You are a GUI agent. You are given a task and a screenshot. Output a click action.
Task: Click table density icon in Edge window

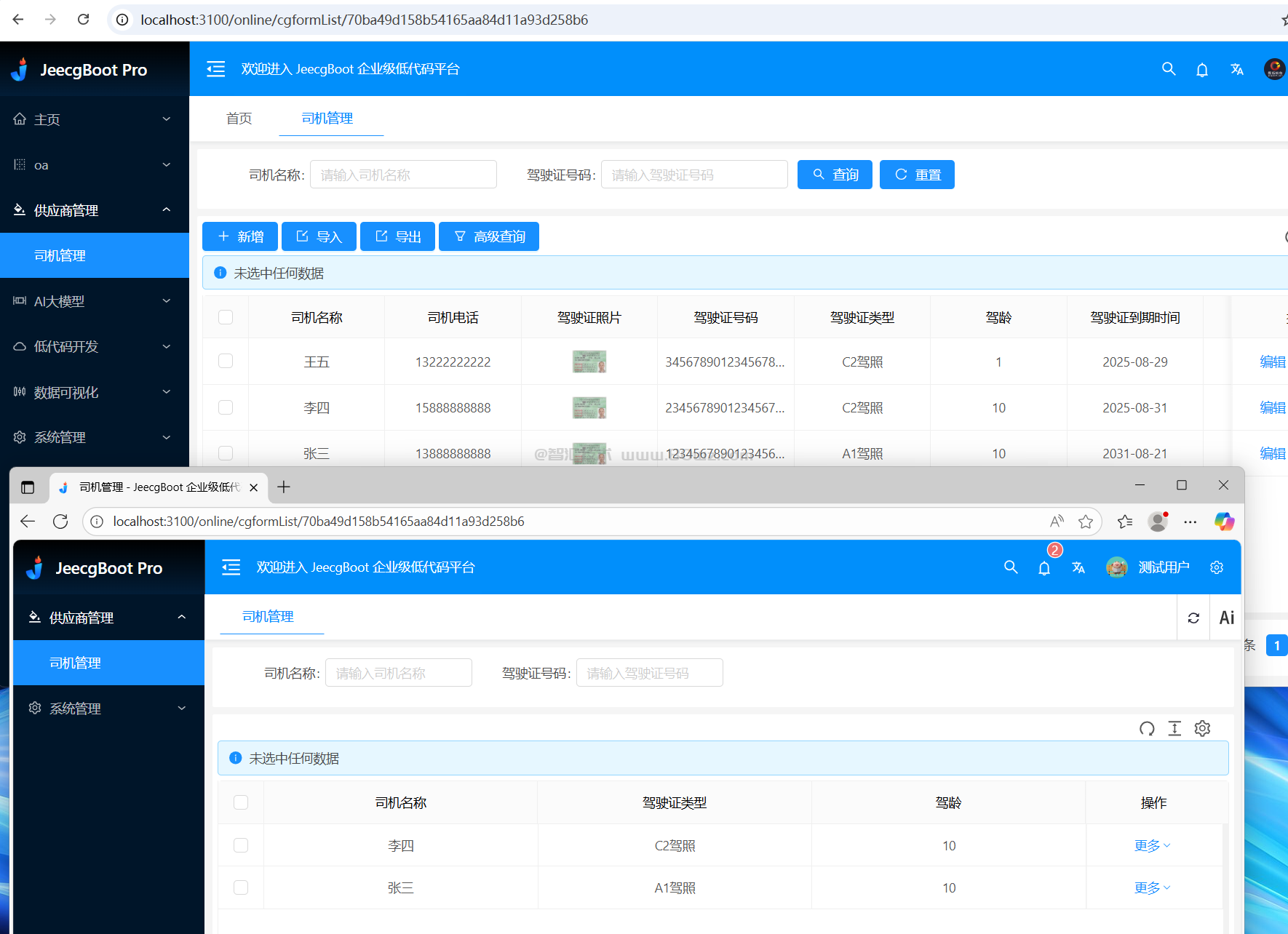pos(1174,728)
